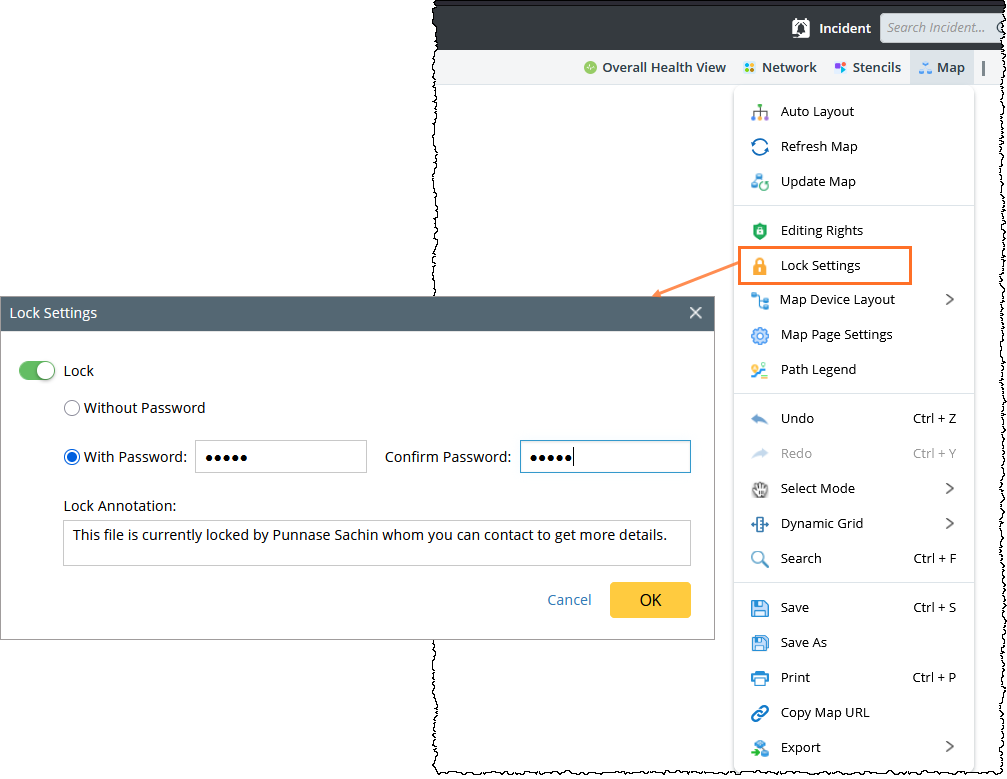Click the Incident alarm icon

800,28
